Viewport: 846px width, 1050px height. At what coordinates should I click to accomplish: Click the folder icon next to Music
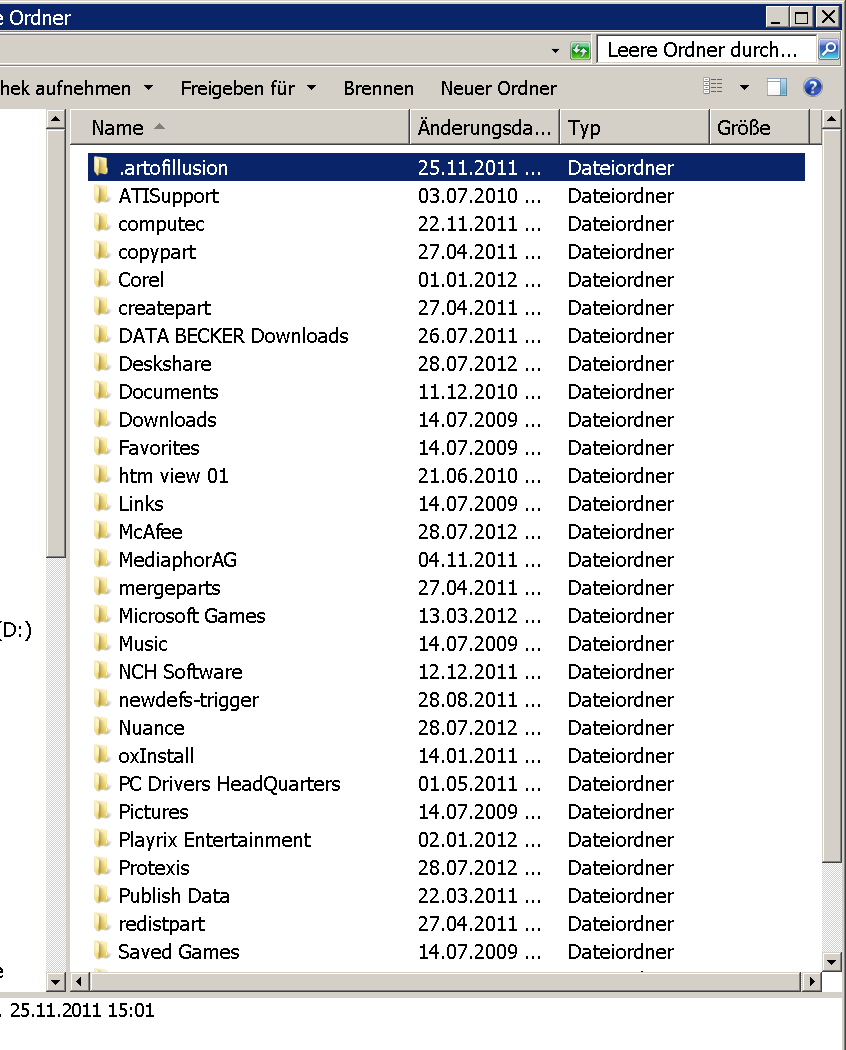click(x=101, y=643)
